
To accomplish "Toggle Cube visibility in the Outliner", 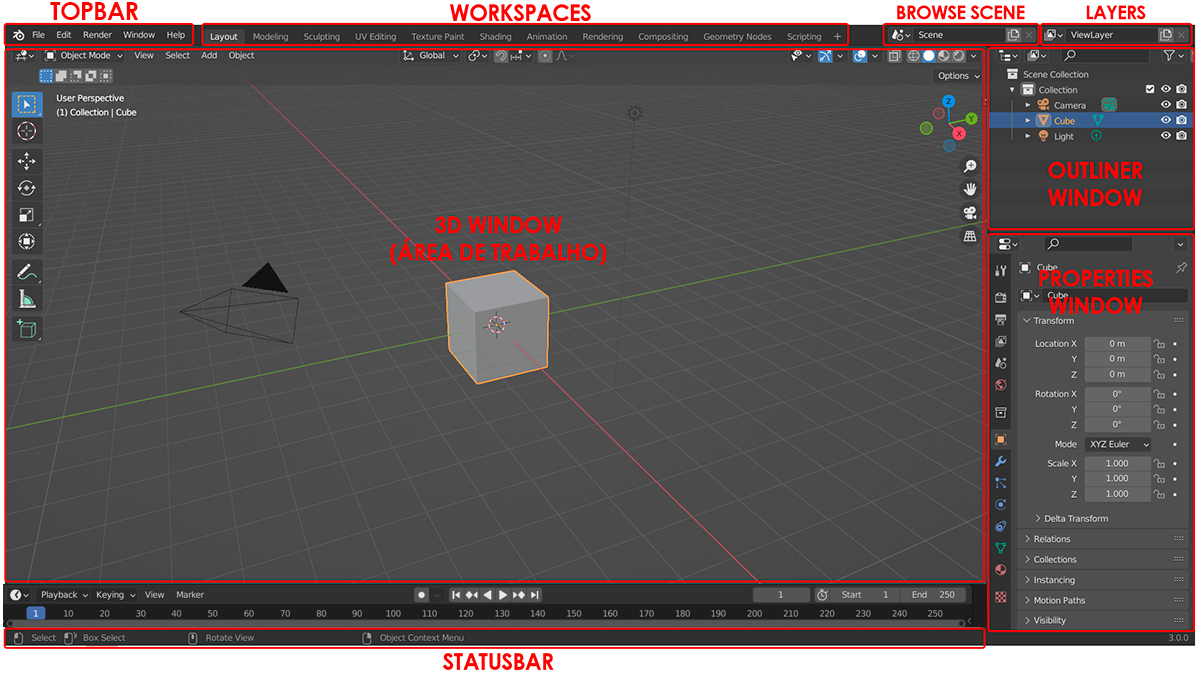I will [x=1166, y=119].
